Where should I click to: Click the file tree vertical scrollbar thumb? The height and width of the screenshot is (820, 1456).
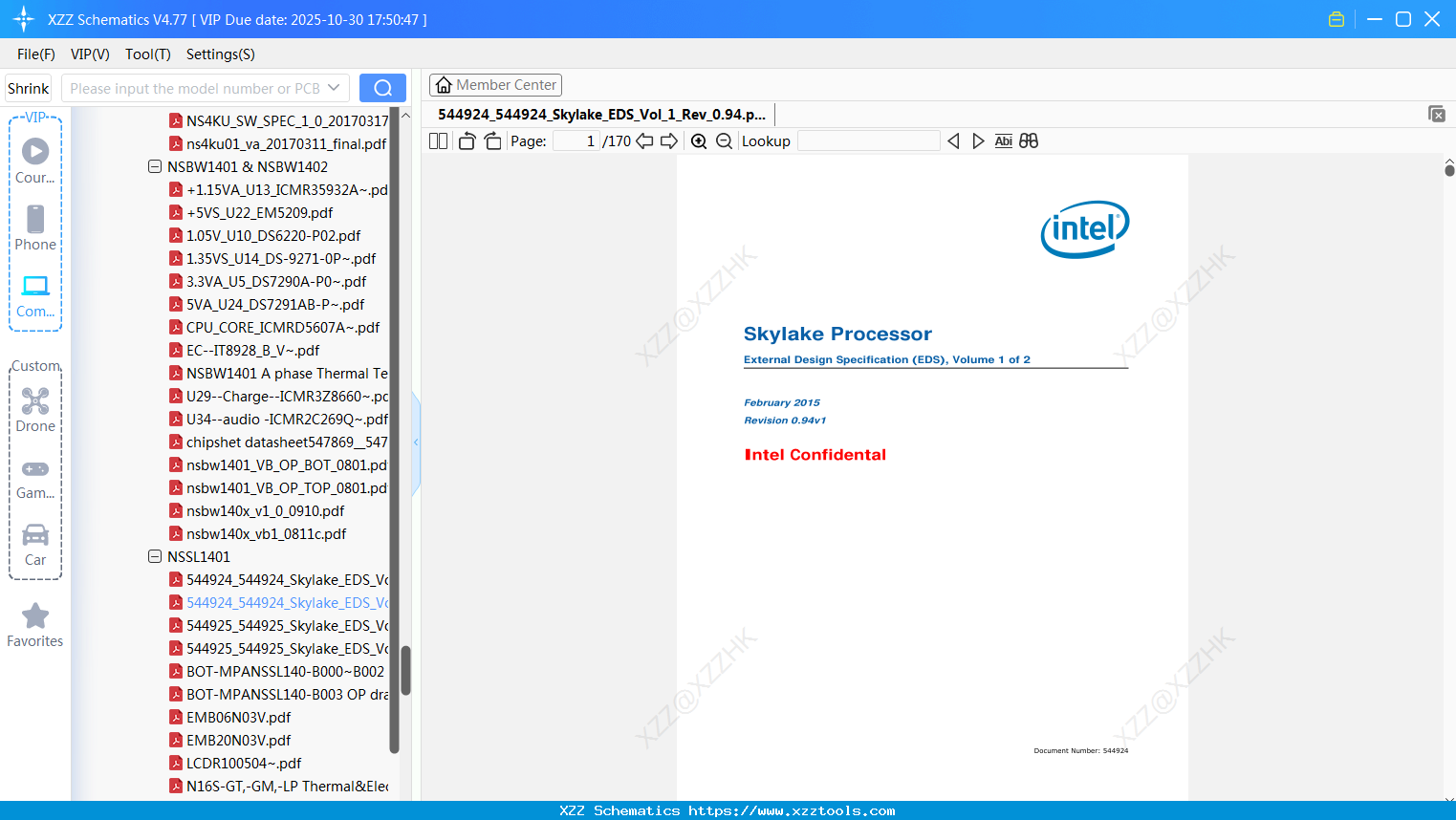405,671
